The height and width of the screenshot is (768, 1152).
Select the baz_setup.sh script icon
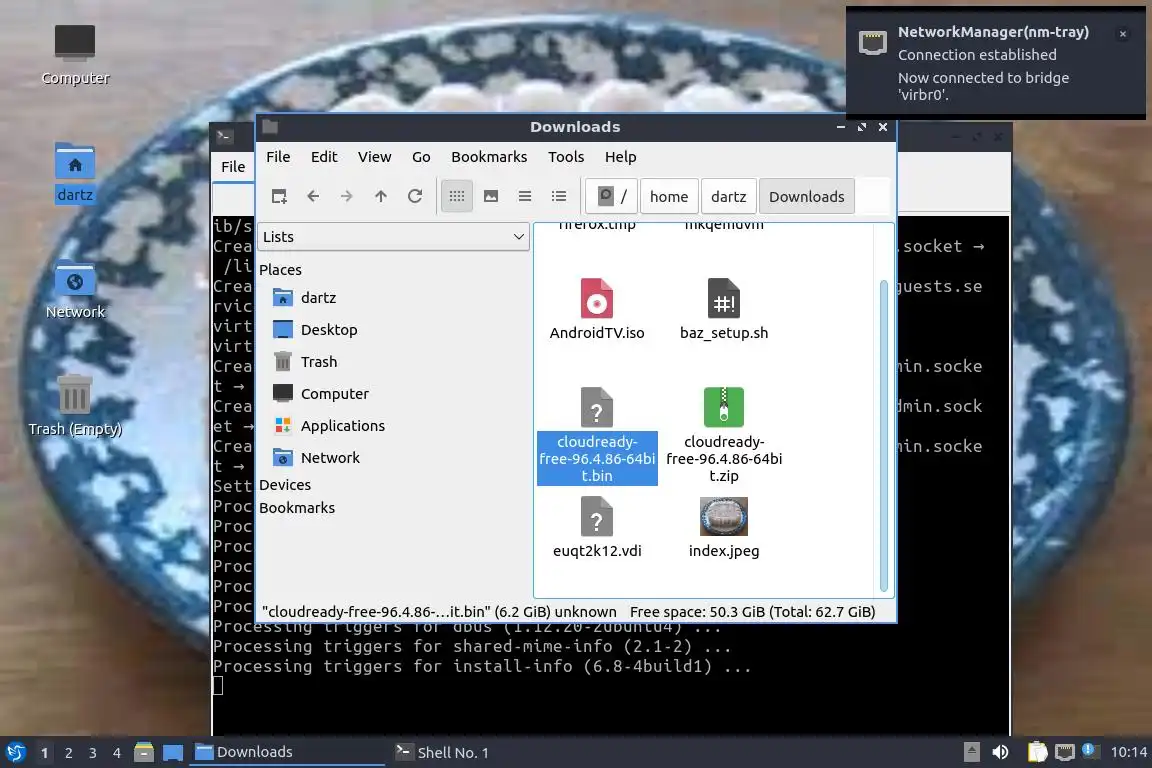pyautogui.click(x=724, y=298)
